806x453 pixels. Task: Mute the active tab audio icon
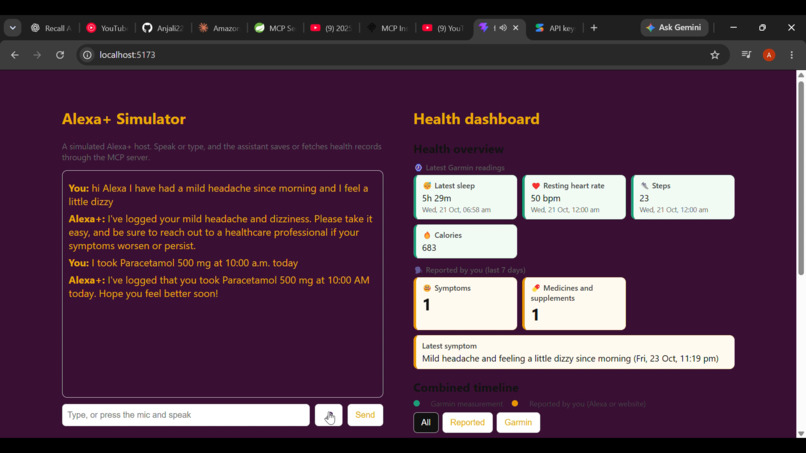tap(503, 28)
